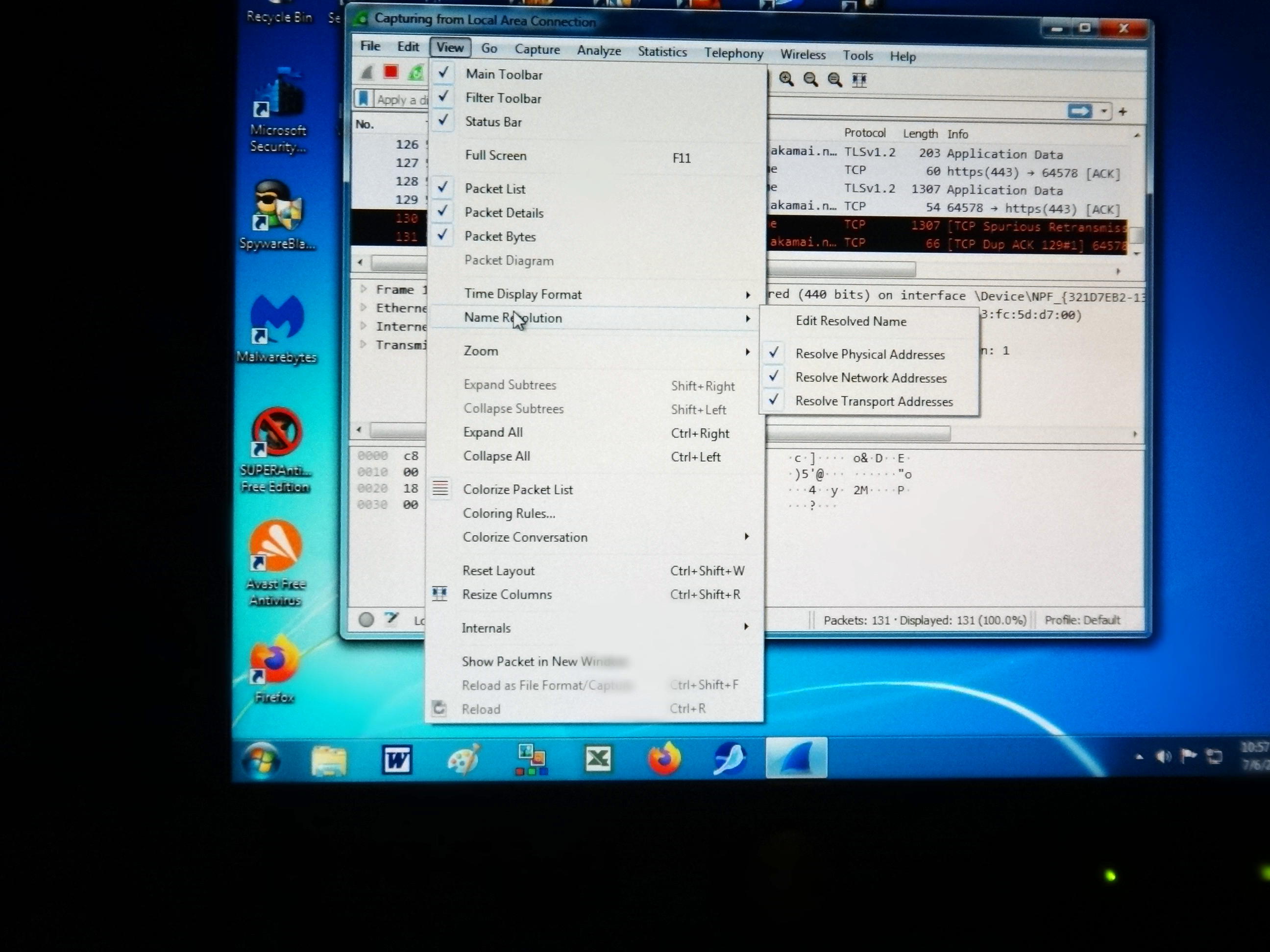The image size is (1270, 952).
Task: Click Profile: Default in status bar
Action: click(x=1082, y=620)
